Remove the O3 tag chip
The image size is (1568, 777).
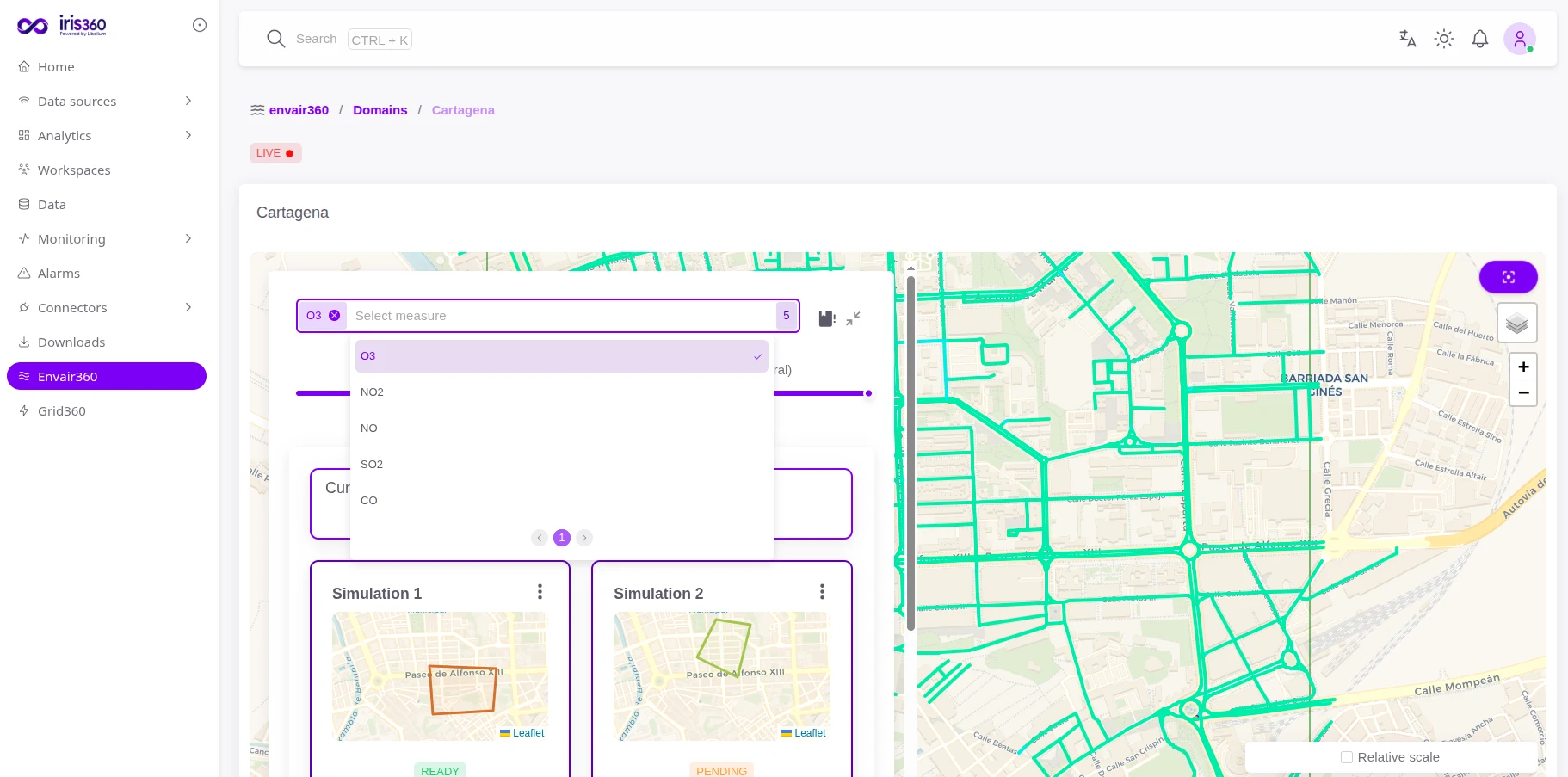335,316
